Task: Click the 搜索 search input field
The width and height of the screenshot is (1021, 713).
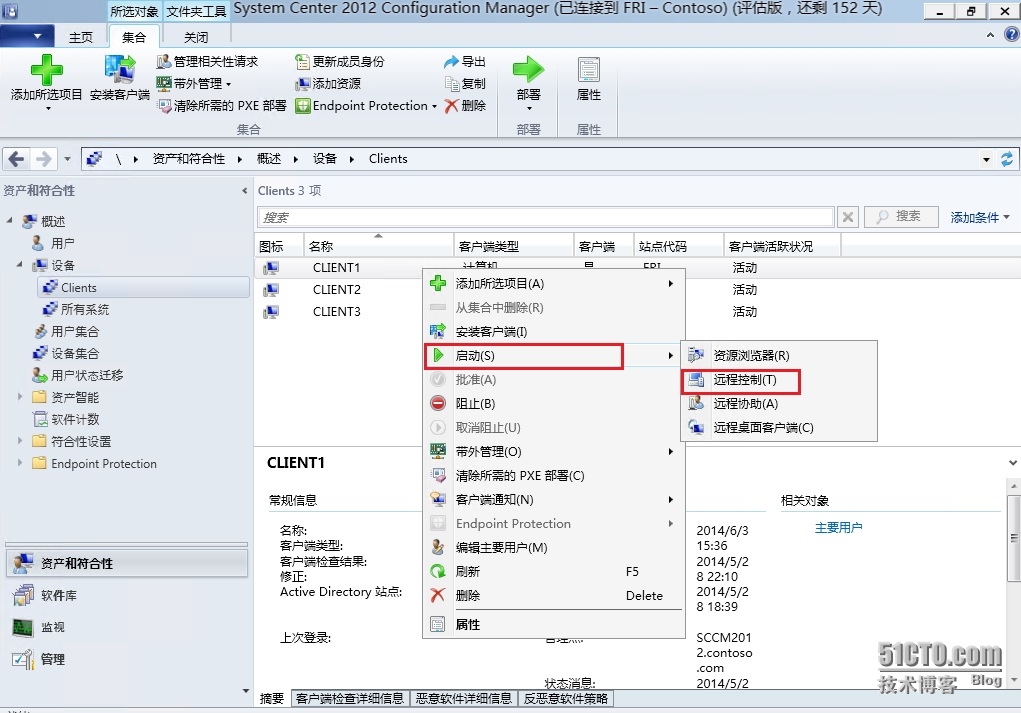Action: (546, 217)
